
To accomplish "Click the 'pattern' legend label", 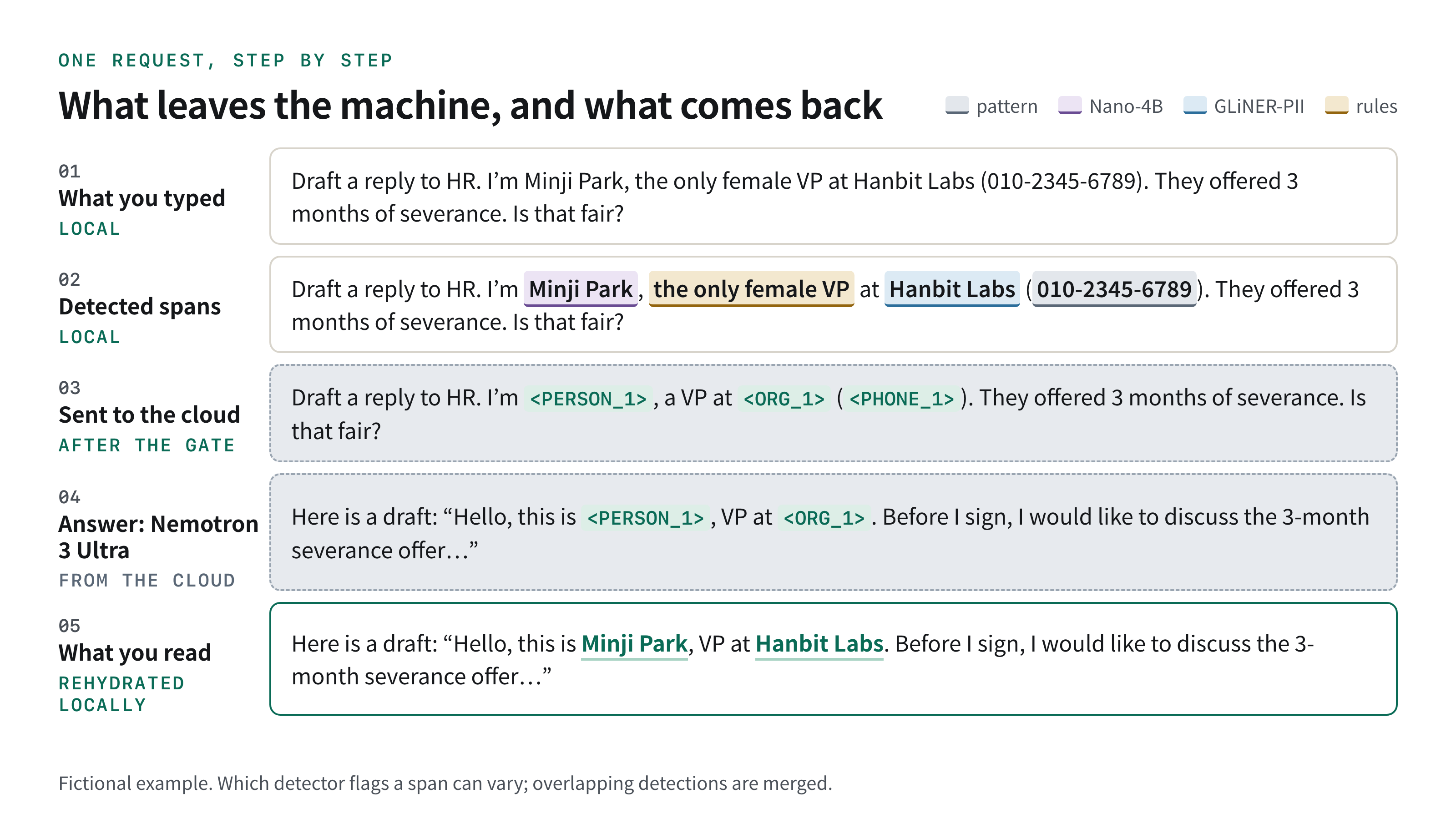I will click(1006, 106).
